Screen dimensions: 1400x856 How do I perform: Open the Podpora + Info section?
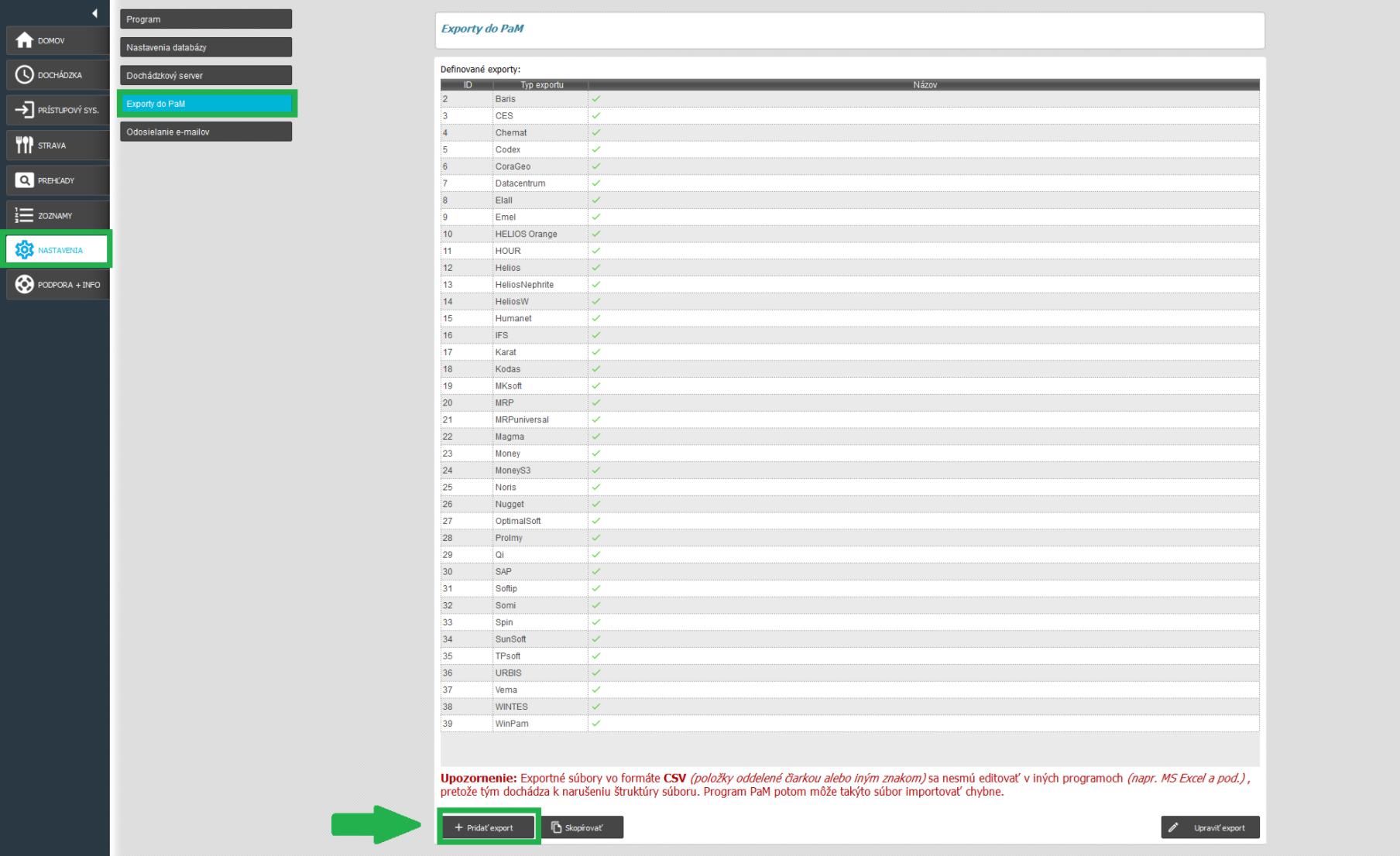coord(57,285)
